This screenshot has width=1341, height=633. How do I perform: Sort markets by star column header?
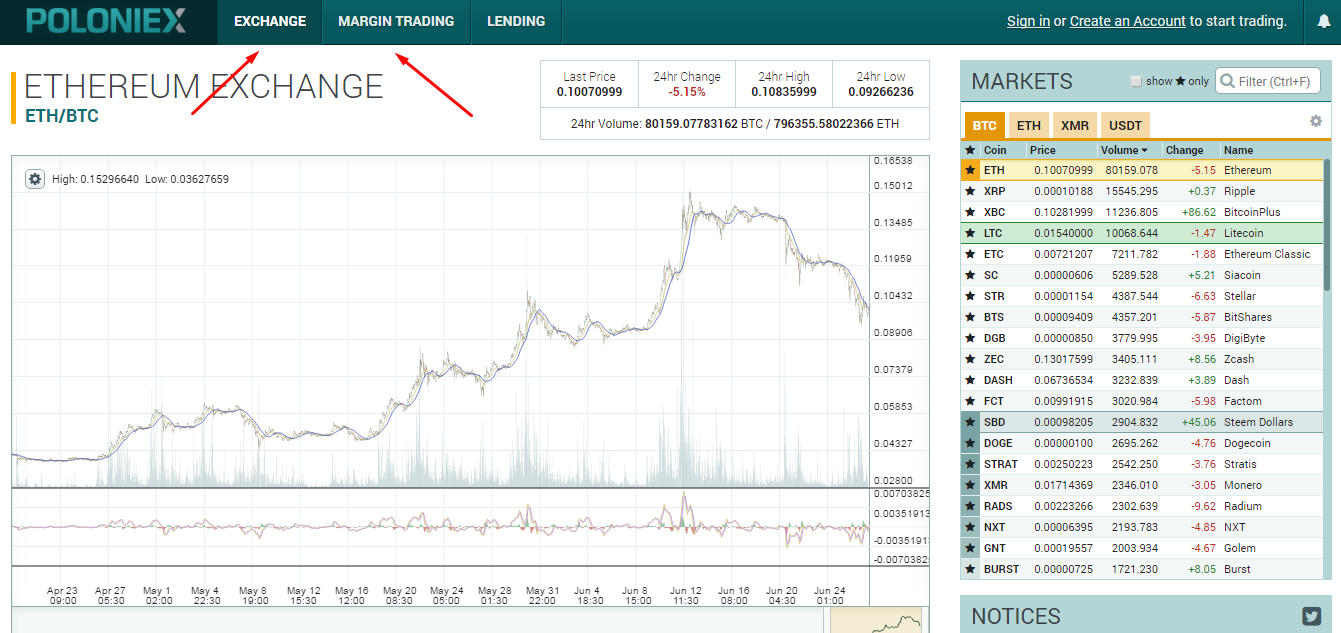(970, 150)
